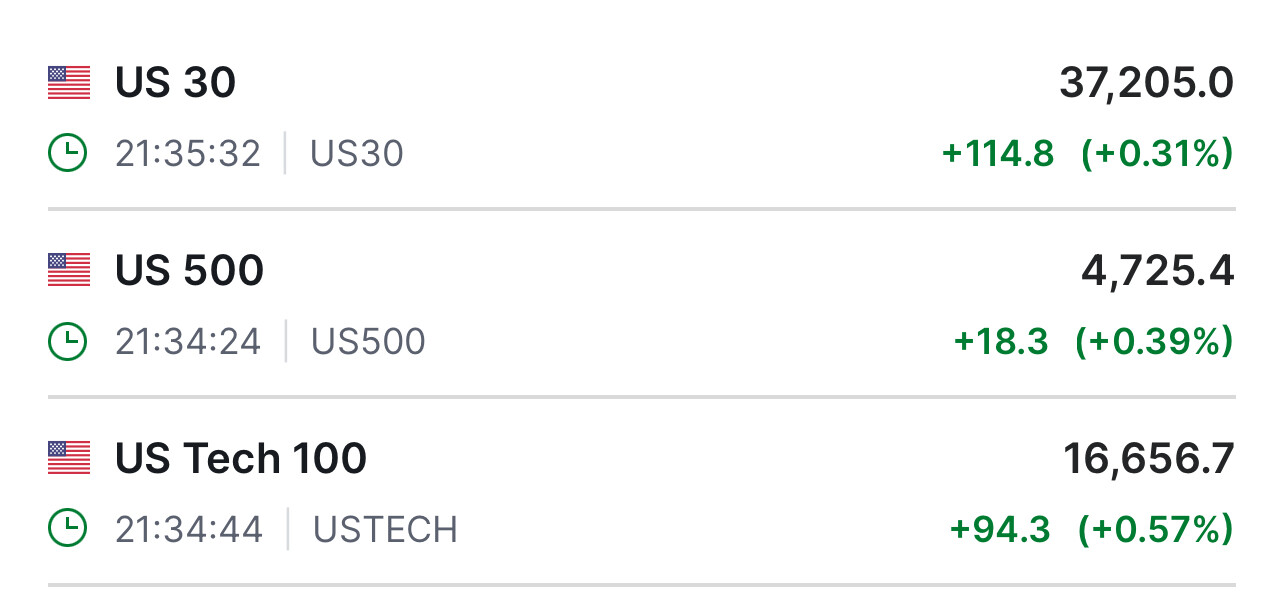Click the green clock icon in US Tech 100 row
This screenshot has height=615, width=1284.
68,529
